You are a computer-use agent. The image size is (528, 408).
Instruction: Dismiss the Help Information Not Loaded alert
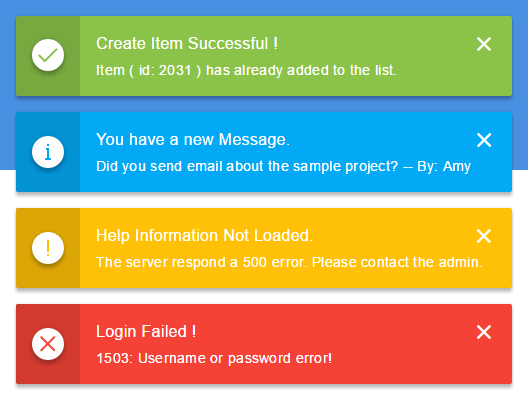(484, 236)
